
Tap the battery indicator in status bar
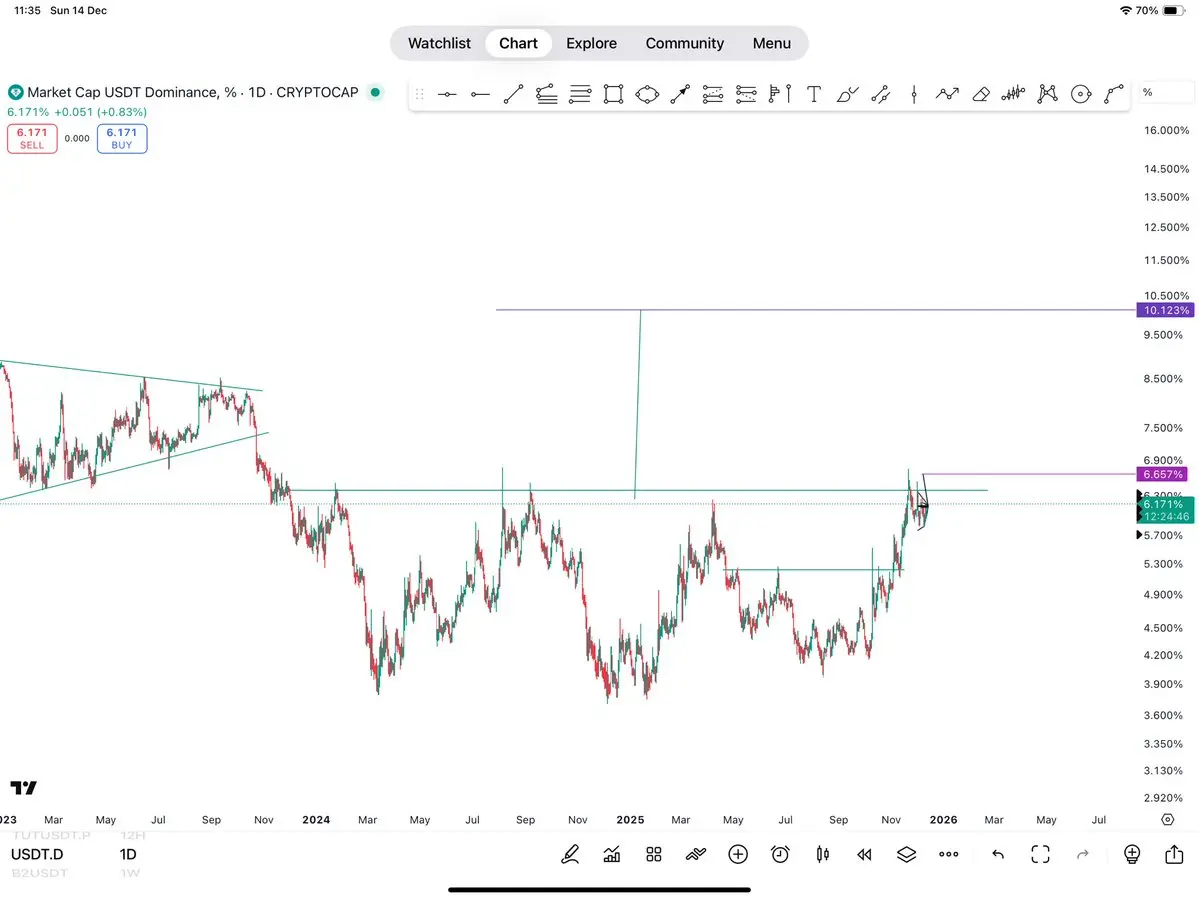[1174, 11]
